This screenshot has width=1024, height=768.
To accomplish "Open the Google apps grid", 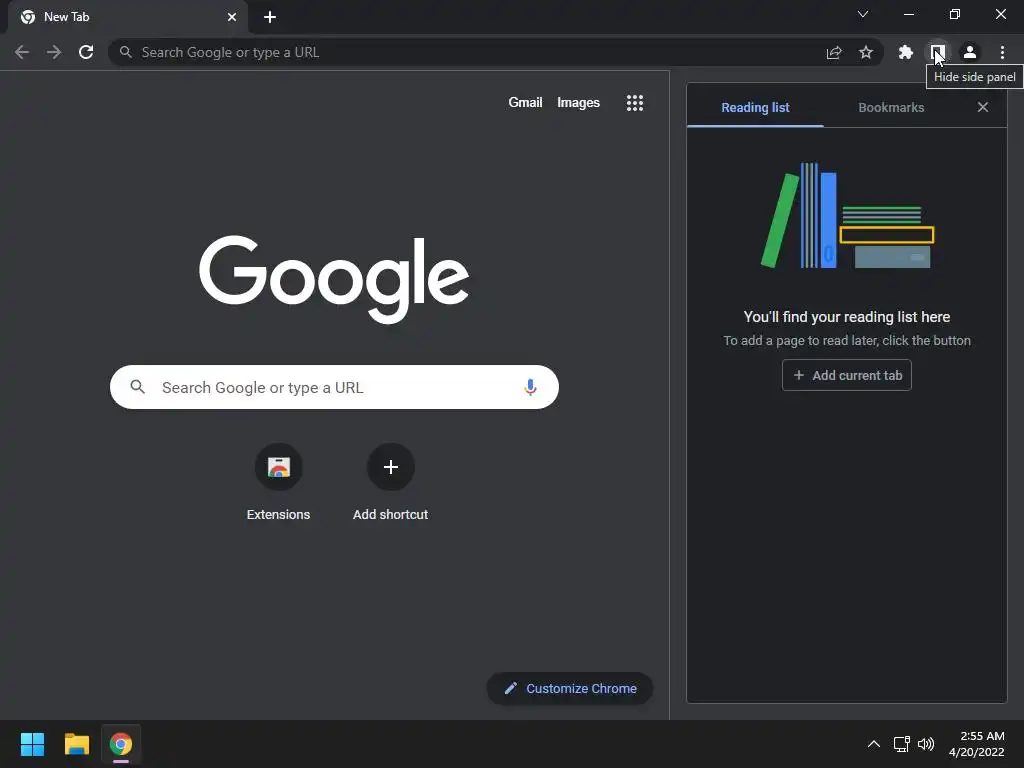I will 635,103.
